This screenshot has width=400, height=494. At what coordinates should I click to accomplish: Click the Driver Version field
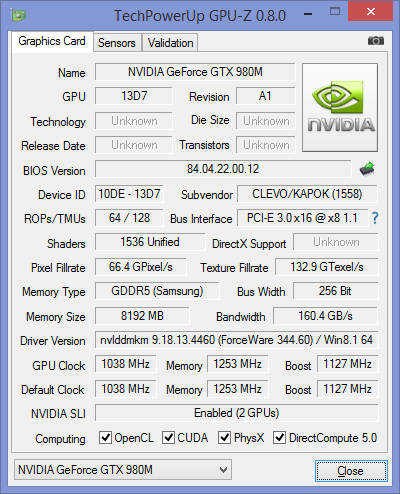point(237,340)
